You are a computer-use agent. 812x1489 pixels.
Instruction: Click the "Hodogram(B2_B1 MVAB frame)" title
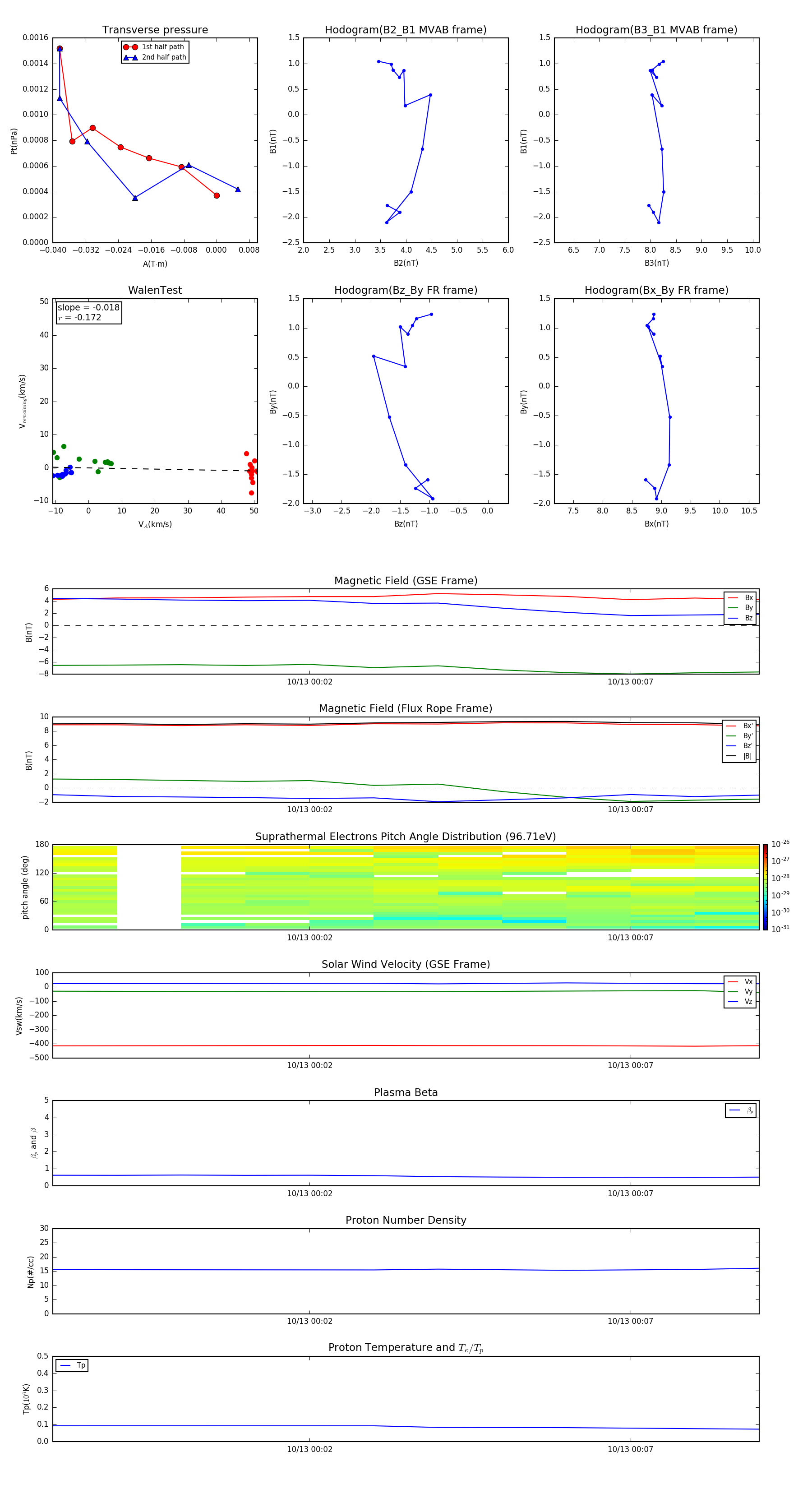pyautogui.click(x=406, y=30)
